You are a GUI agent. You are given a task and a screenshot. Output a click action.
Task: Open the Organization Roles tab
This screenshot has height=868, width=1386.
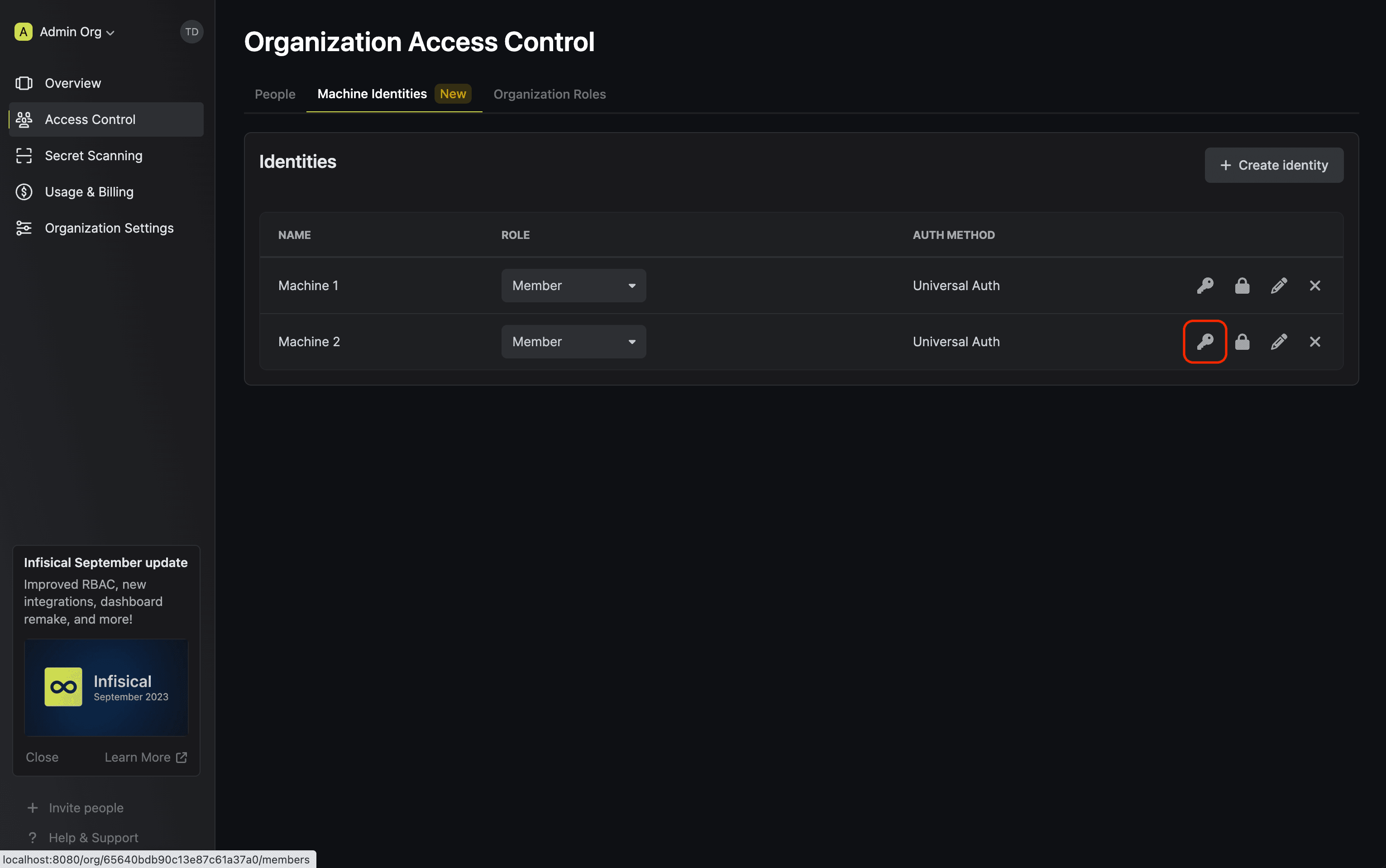point(549,94)
